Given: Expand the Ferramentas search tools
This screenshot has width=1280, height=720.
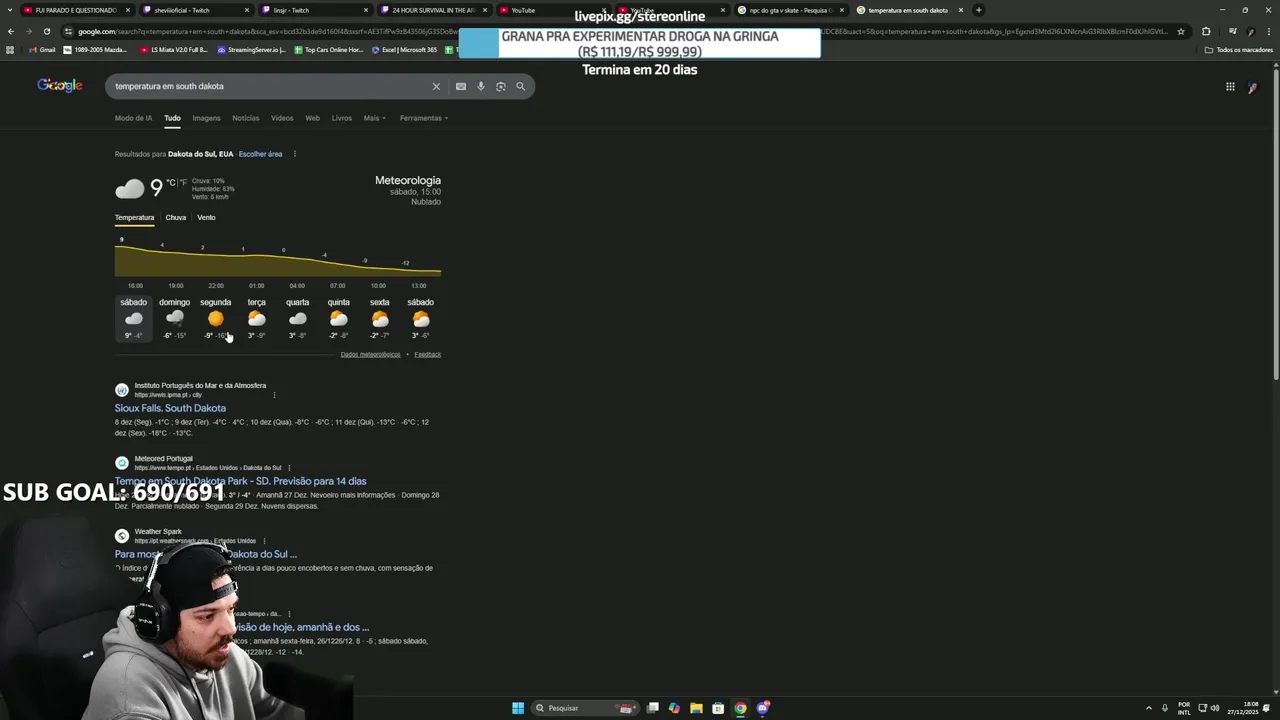Looking at the screenshot, I should coord(424,118).
